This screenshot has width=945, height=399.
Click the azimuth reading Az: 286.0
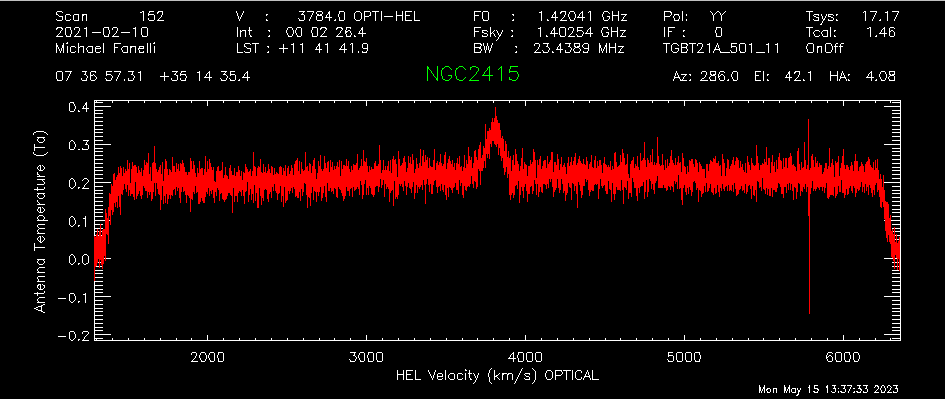click(x=706, y=77)
